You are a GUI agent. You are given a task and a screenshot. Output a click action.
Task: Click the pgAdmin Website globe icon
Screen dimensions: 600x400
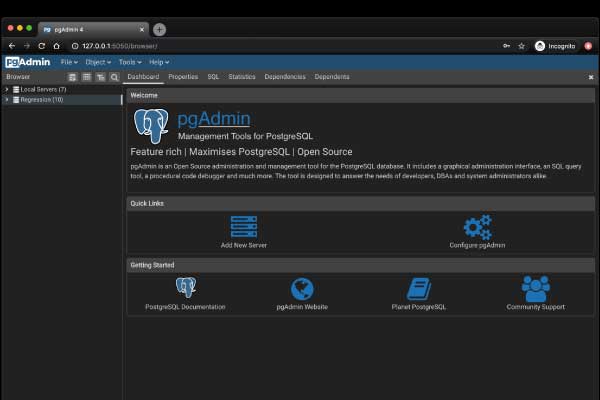pos(302,289)
